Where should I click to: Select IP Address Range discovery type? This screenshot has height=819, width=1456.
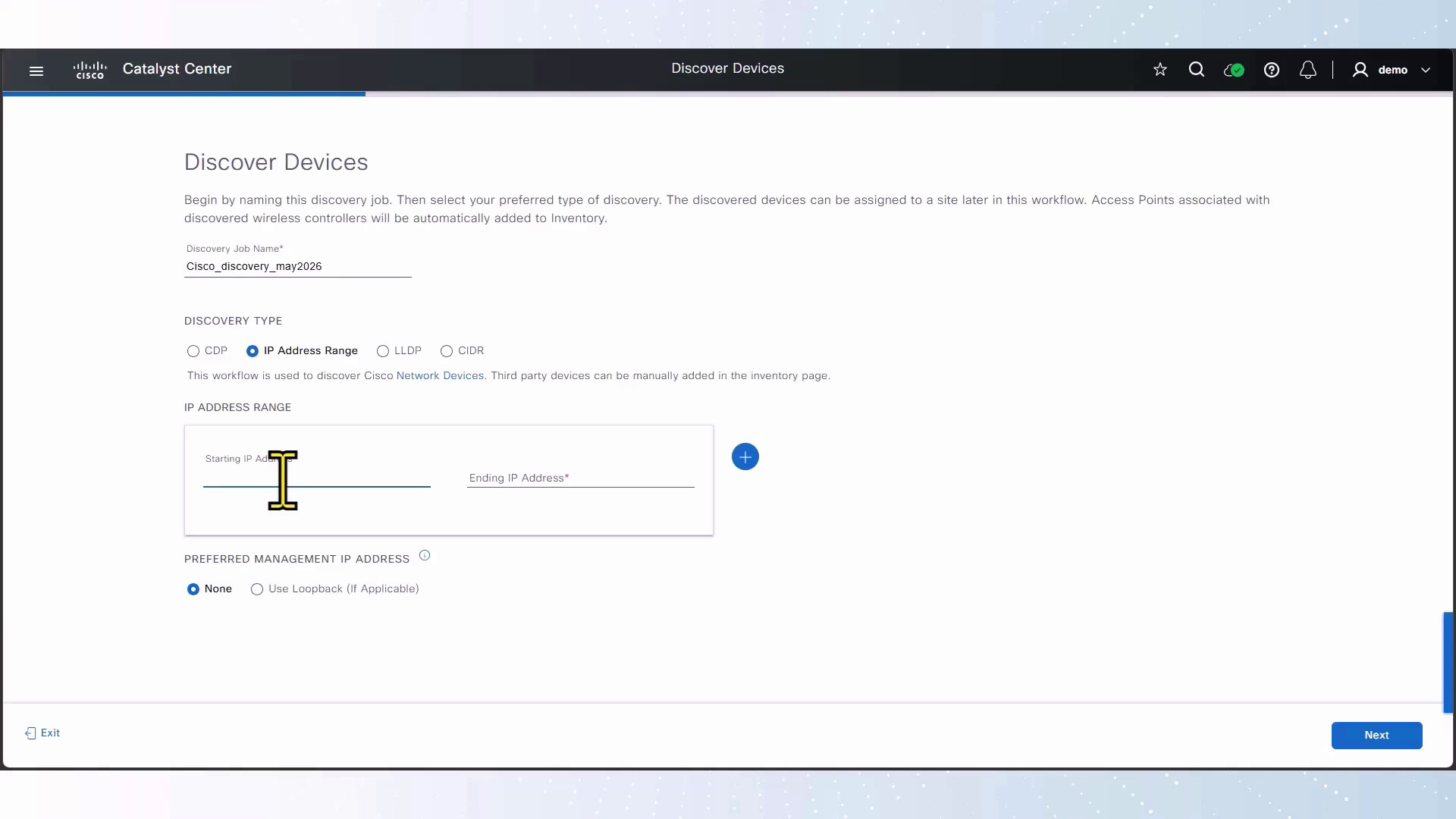click(253, 351)
